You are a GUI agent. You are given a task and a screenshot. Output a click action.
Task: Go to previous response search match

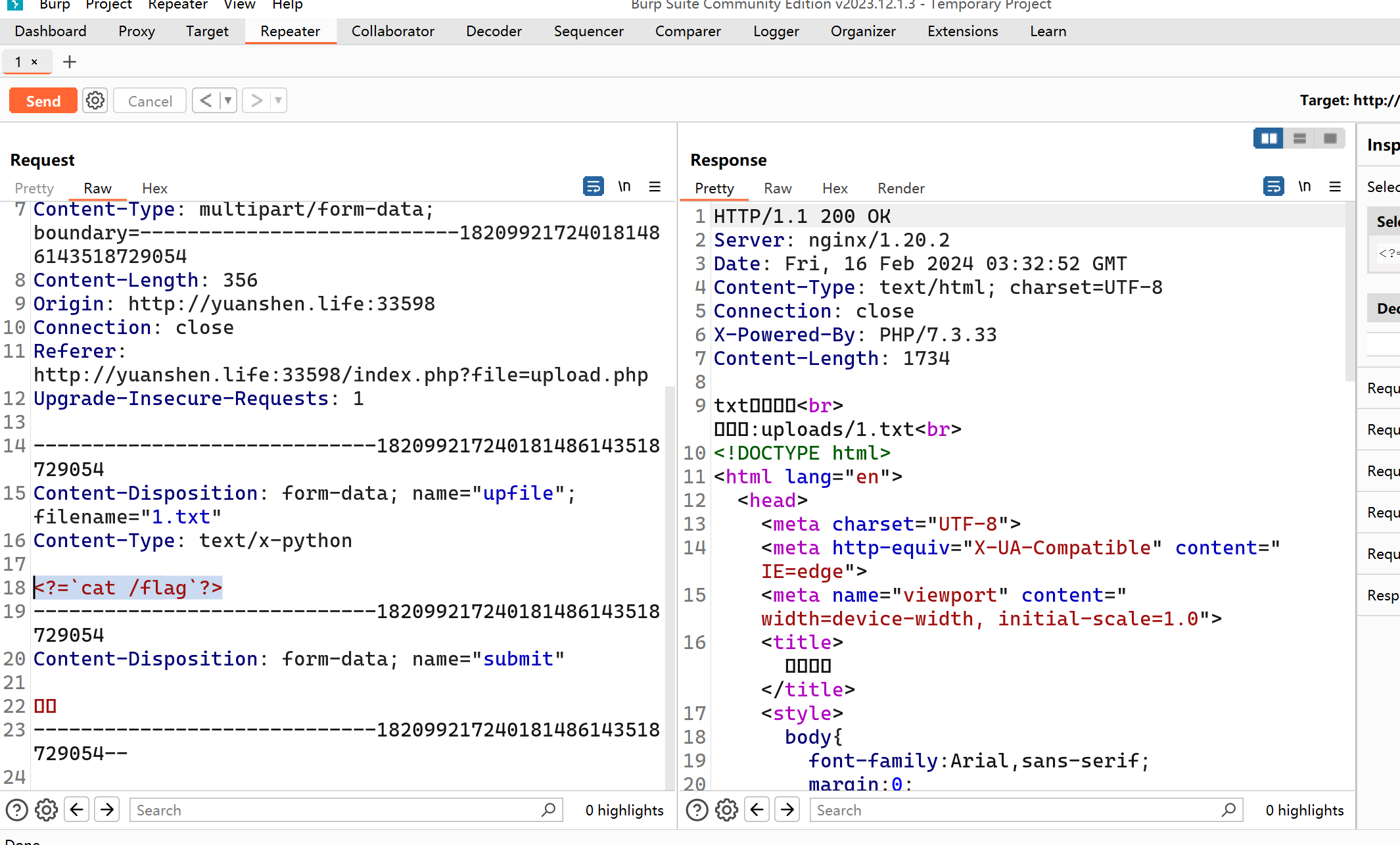757,809
